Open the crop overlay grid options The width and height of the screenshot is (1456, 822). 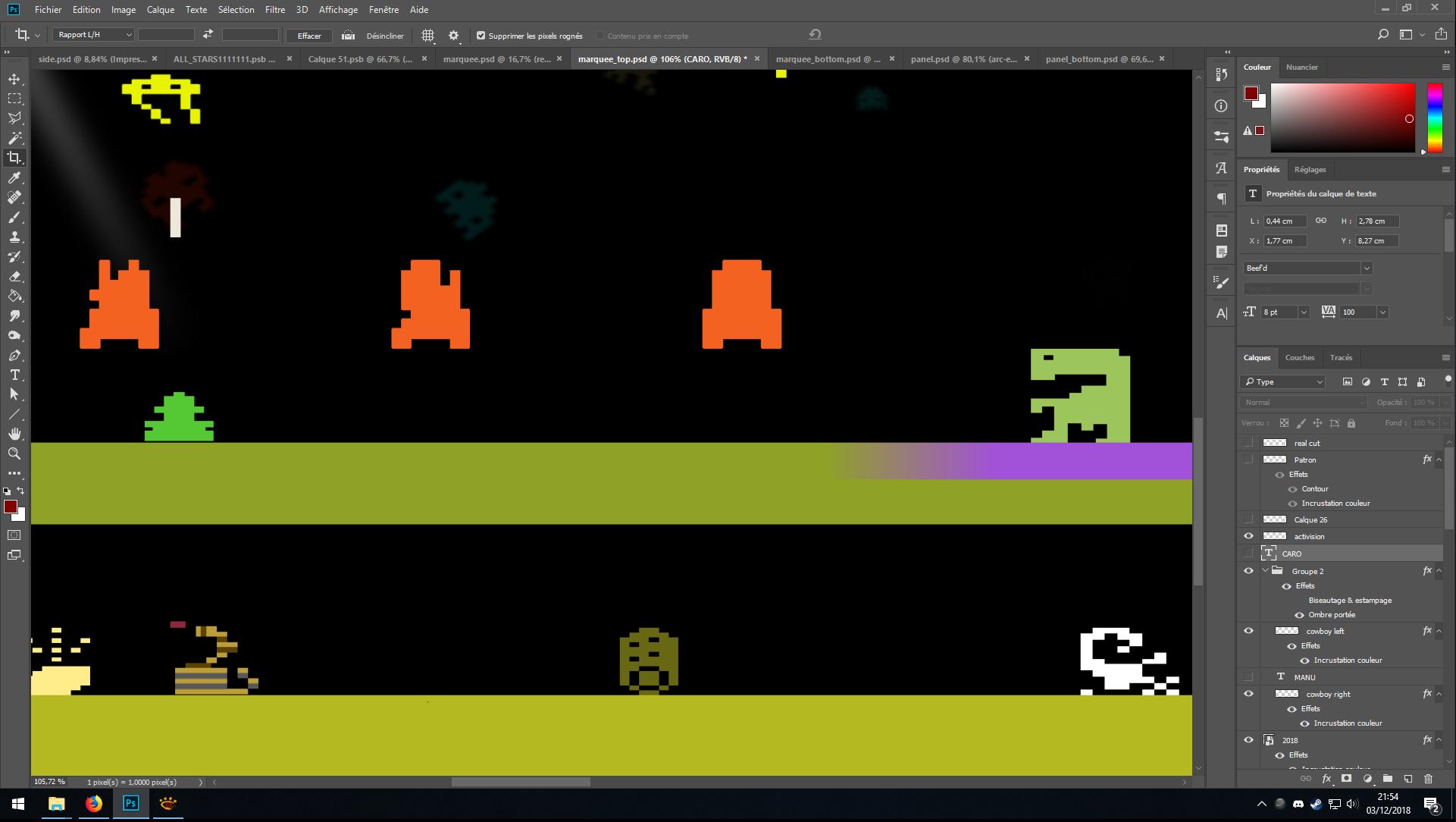click(427, 36)
